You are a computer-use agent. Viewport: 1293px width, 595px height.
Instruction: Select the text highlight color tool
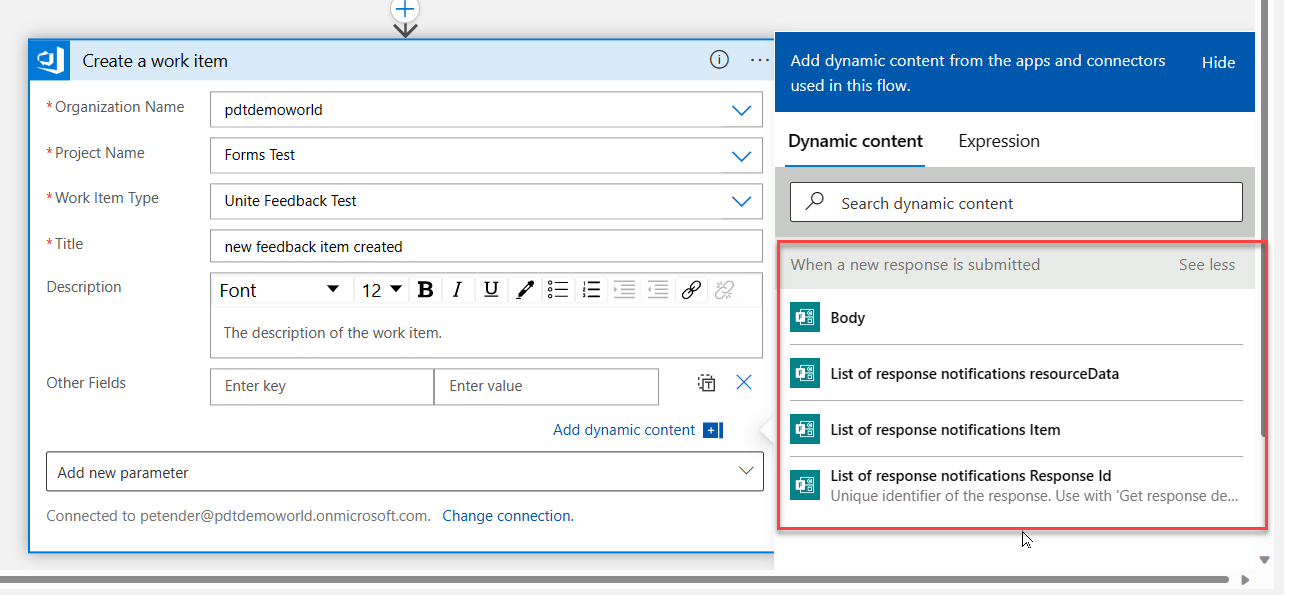pos(524,289)
